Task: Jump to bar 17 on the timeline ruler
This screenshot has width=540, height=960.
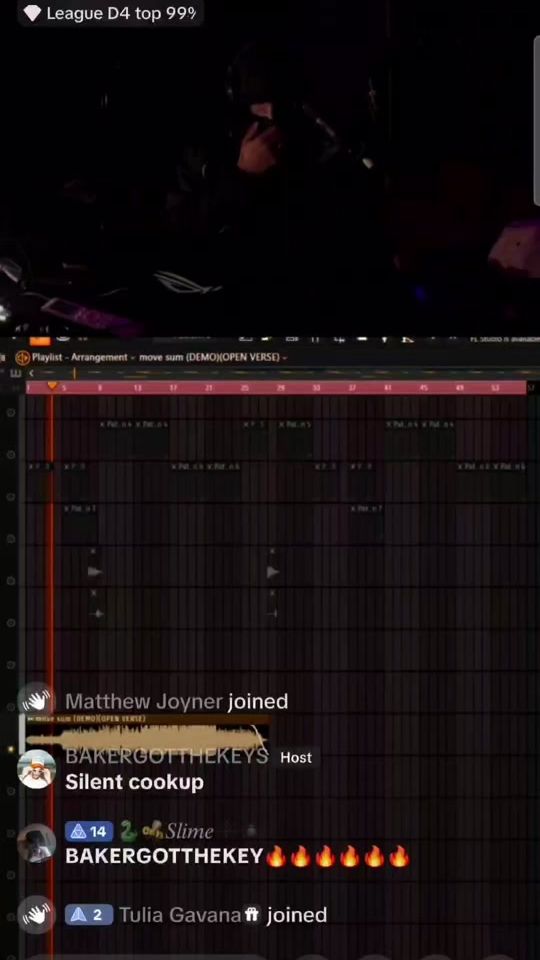Action: point(173,388)
